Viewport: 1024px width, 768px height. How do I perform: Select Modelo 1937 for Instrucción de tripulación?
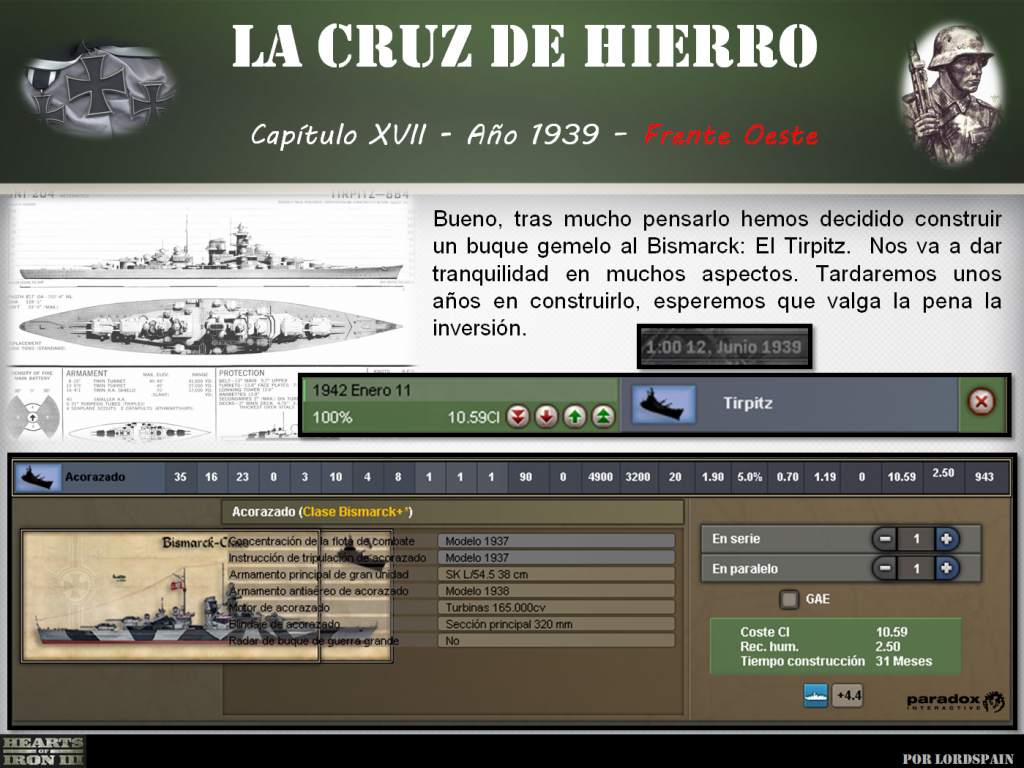556,558
